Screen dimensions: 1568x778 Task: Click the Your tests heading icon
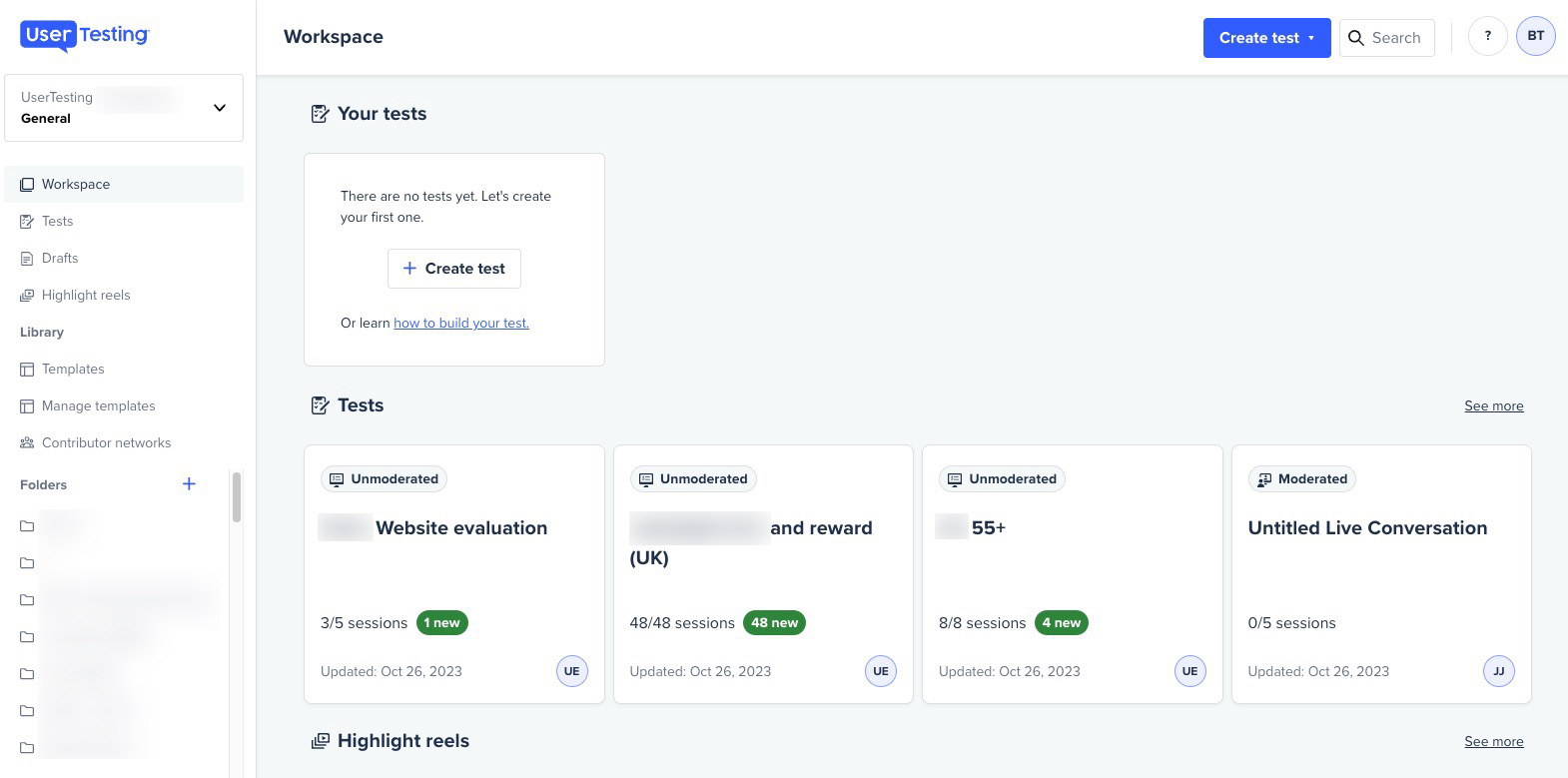click(x=320, y=114)
